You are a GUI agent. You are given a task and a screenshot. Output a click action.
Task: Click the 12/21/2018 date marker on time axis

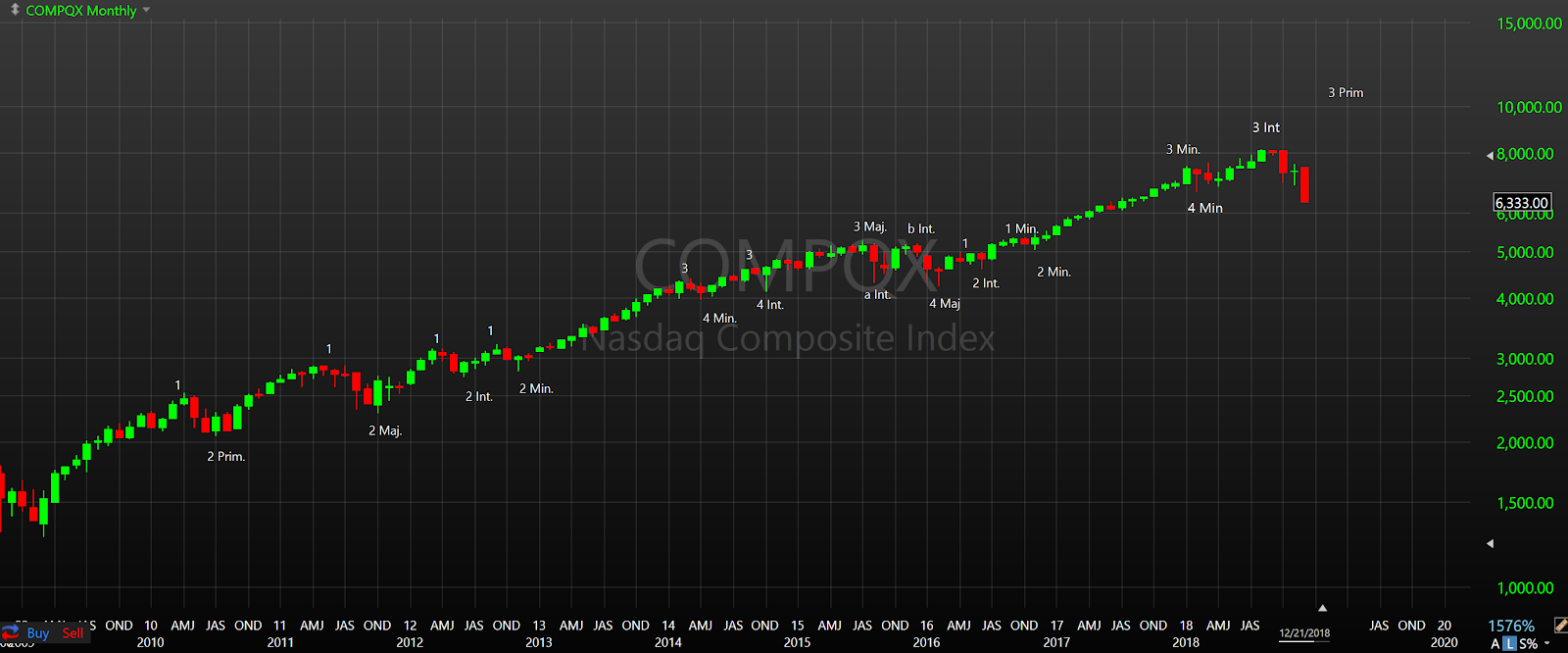click(1304, 633)
